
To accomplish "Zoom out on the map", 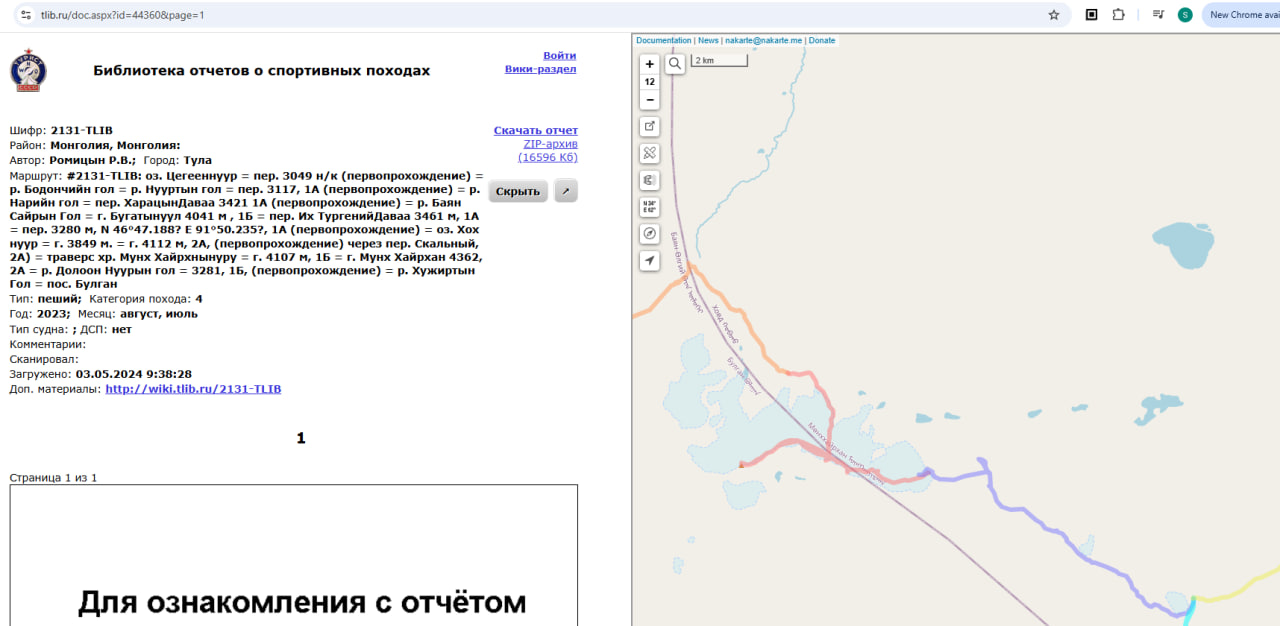I will pos(650,100).
